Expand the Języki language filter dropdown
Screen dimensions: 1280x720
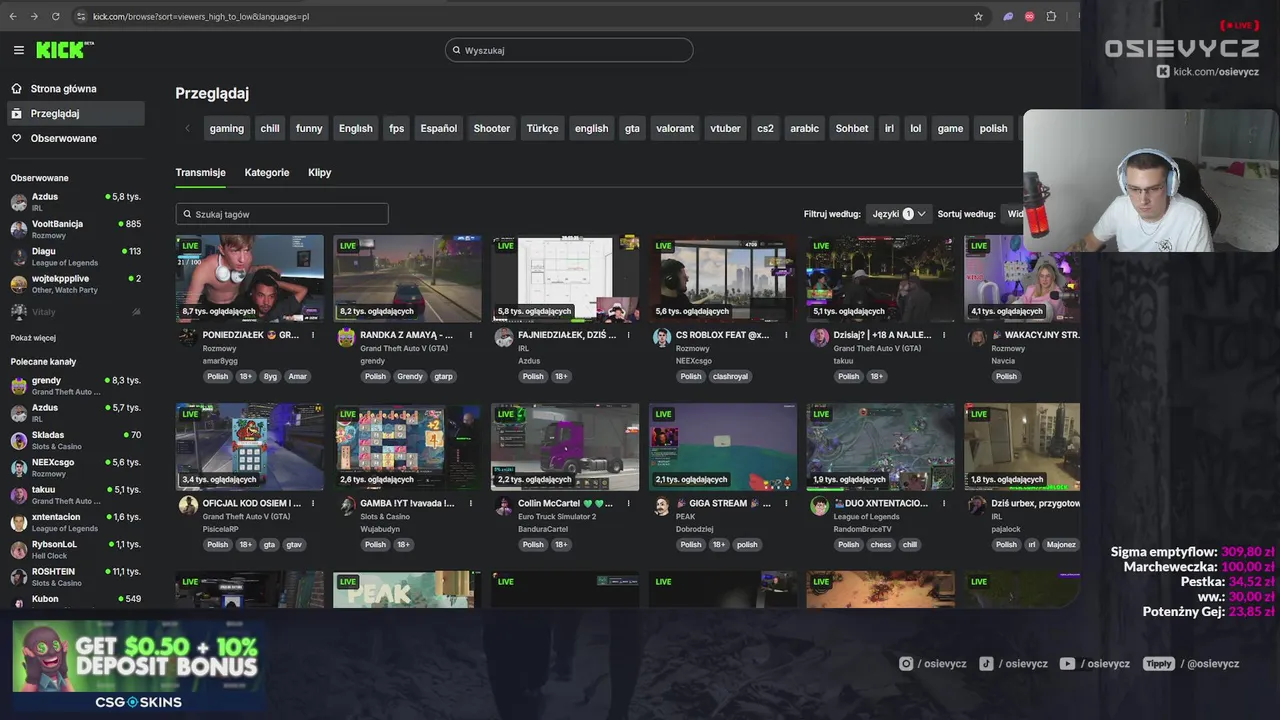pyautogui.click(x=899, y=214)
